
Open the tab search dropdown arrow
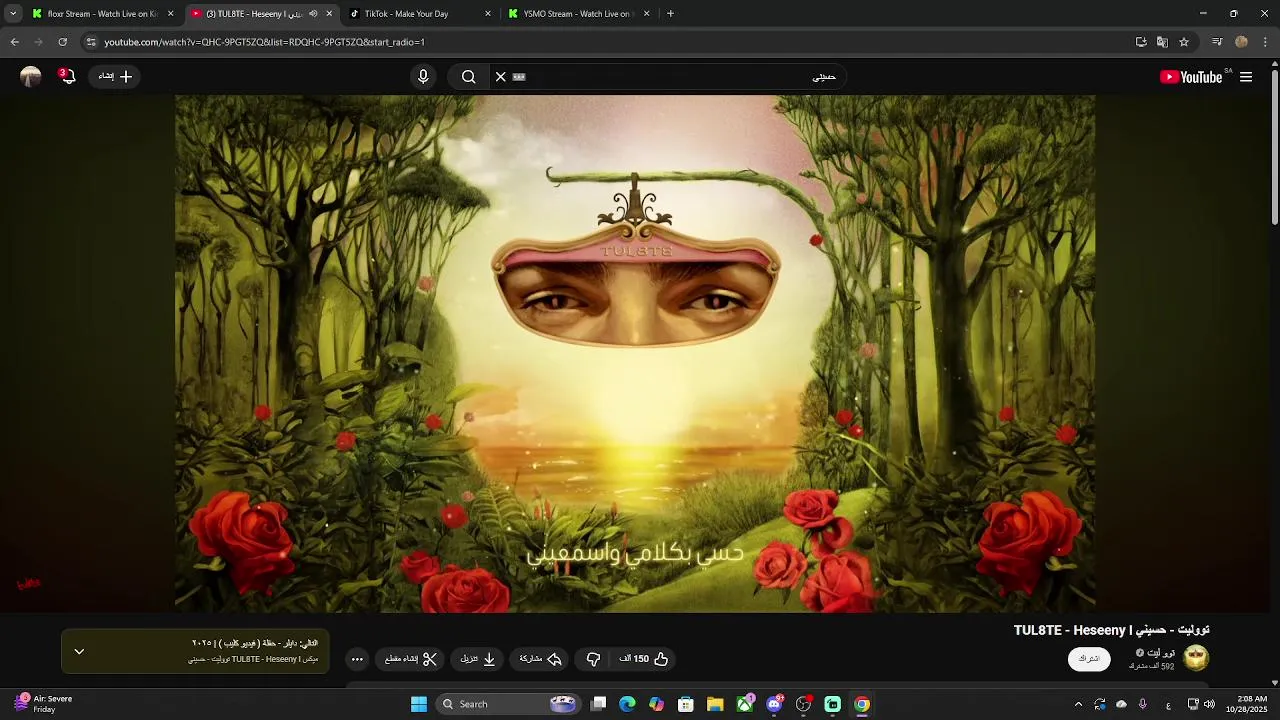pos(13,14)
